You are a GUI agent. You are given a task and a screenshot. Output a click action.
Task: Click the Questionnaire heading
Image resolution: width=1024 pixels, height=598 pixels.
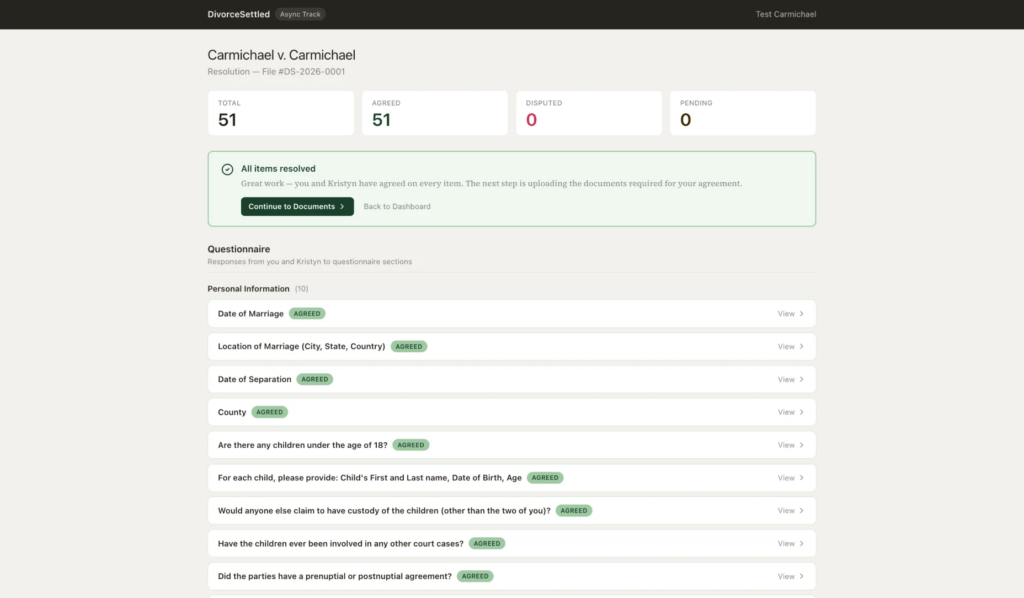point(238,249)
